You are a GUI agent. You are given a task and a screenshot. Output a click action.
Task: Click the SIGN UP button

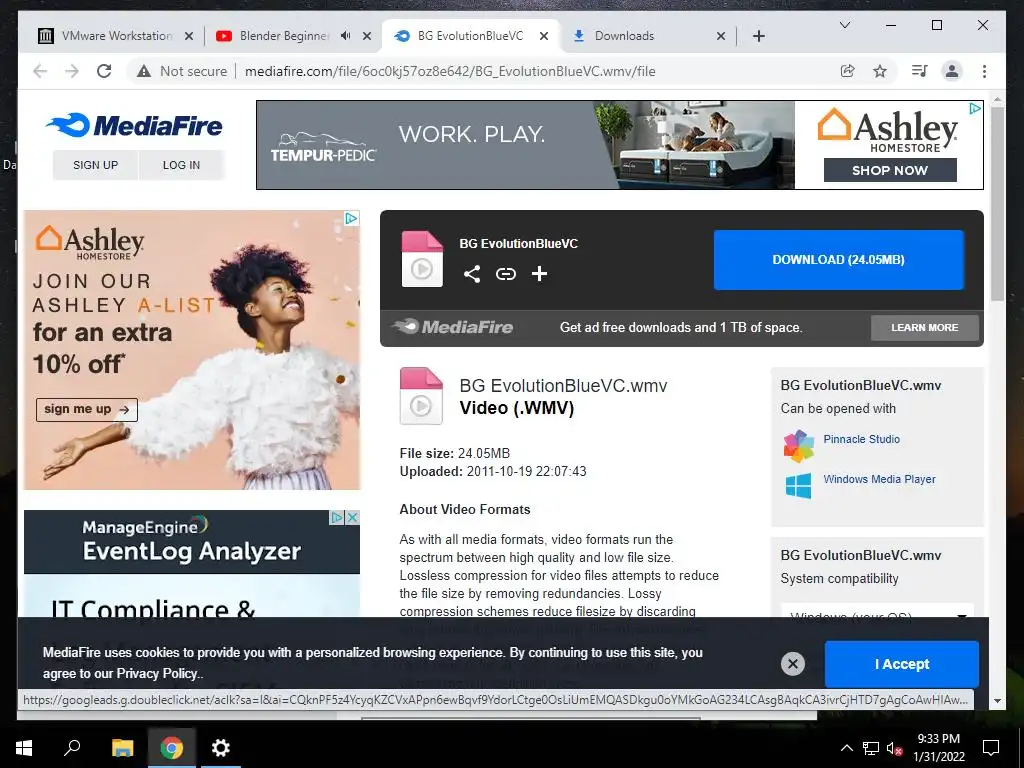pyautogui.click(x=95, y=165)
